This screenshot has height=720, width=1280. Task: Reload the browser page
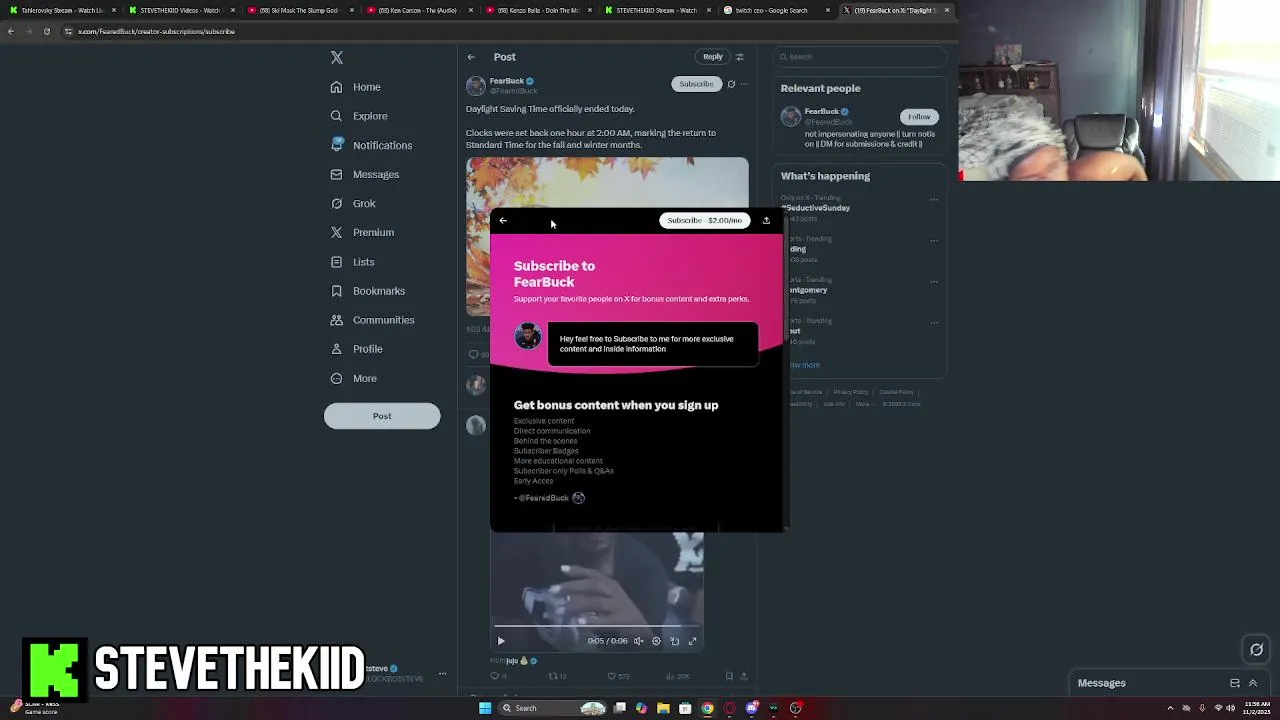tap(46, 31)
